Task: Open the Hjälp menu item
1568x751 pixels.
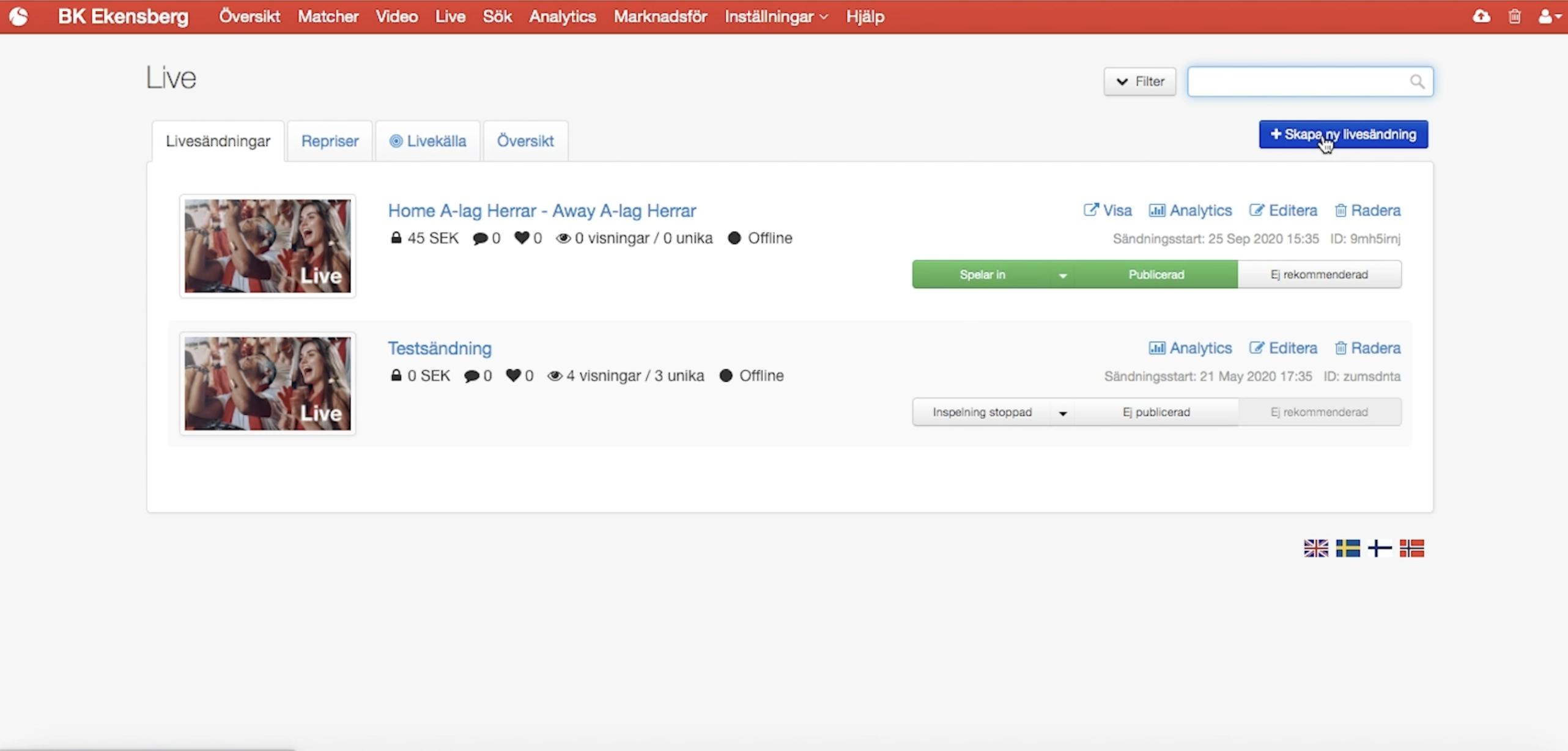Action: [865, 17]
